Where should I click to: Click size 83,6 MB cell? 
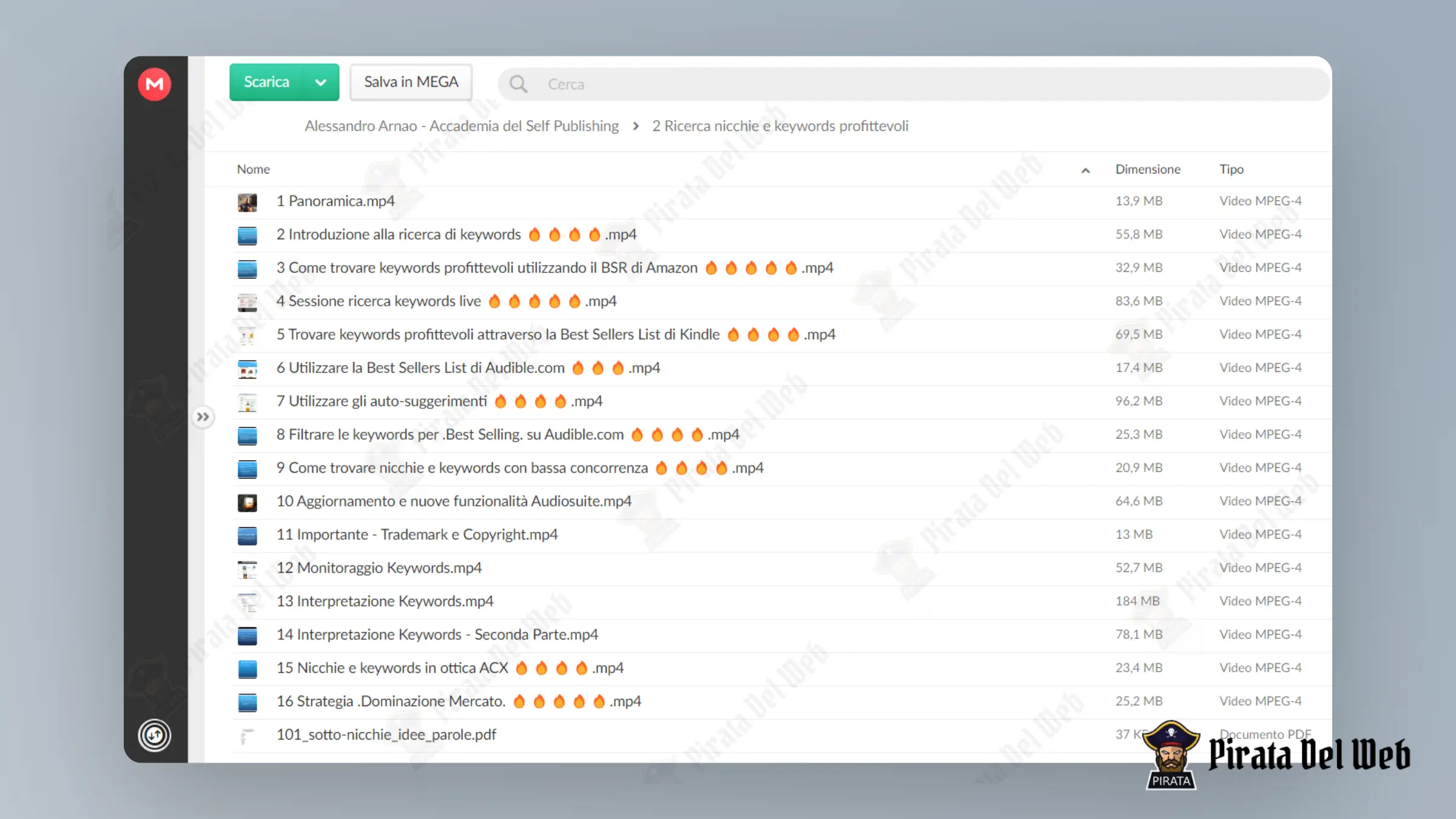tap(1139, 301)
